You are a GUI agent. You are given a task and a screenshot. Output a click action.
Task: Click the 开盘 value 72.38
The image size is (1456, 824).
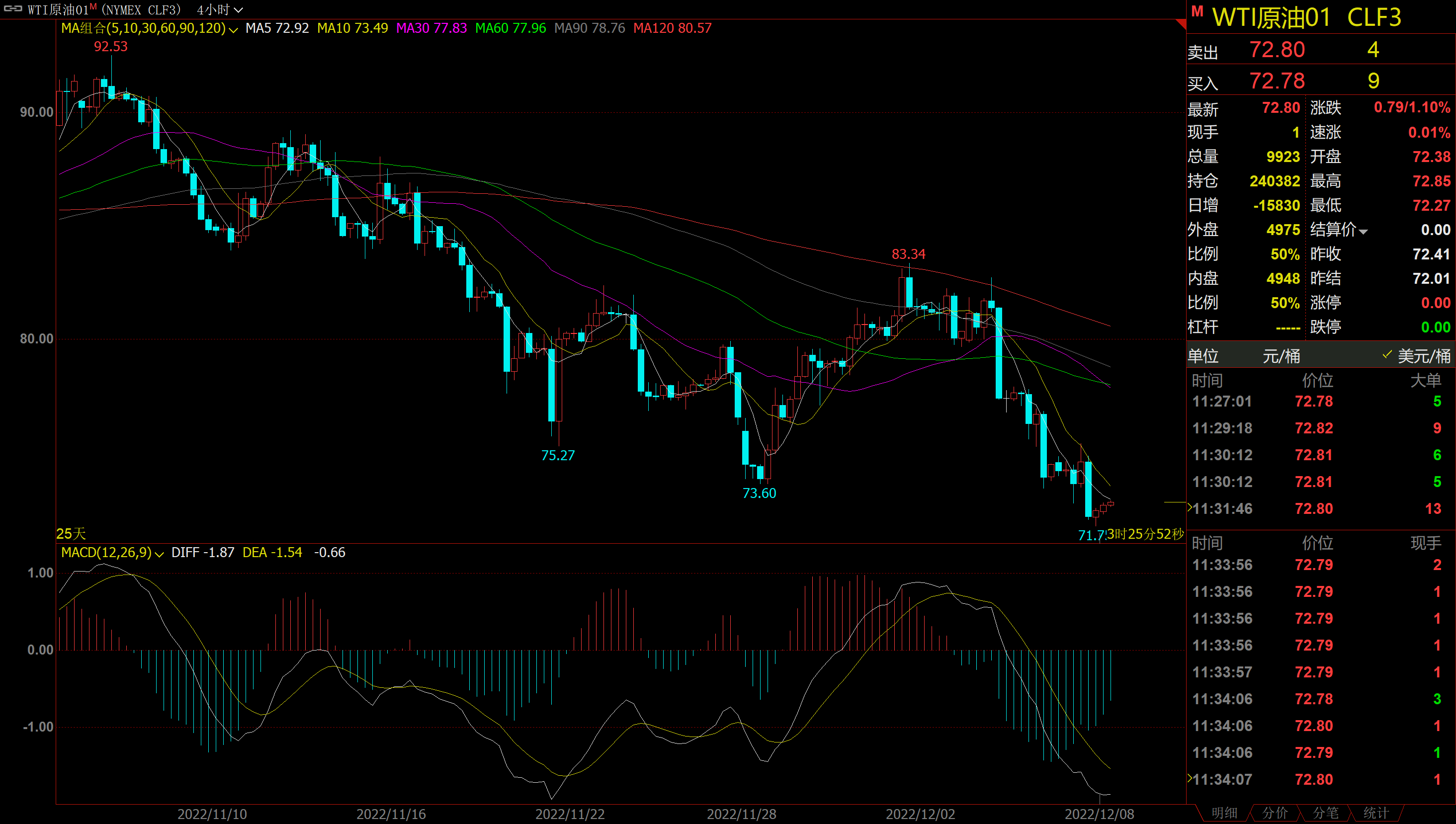(x=1431, y=157)
